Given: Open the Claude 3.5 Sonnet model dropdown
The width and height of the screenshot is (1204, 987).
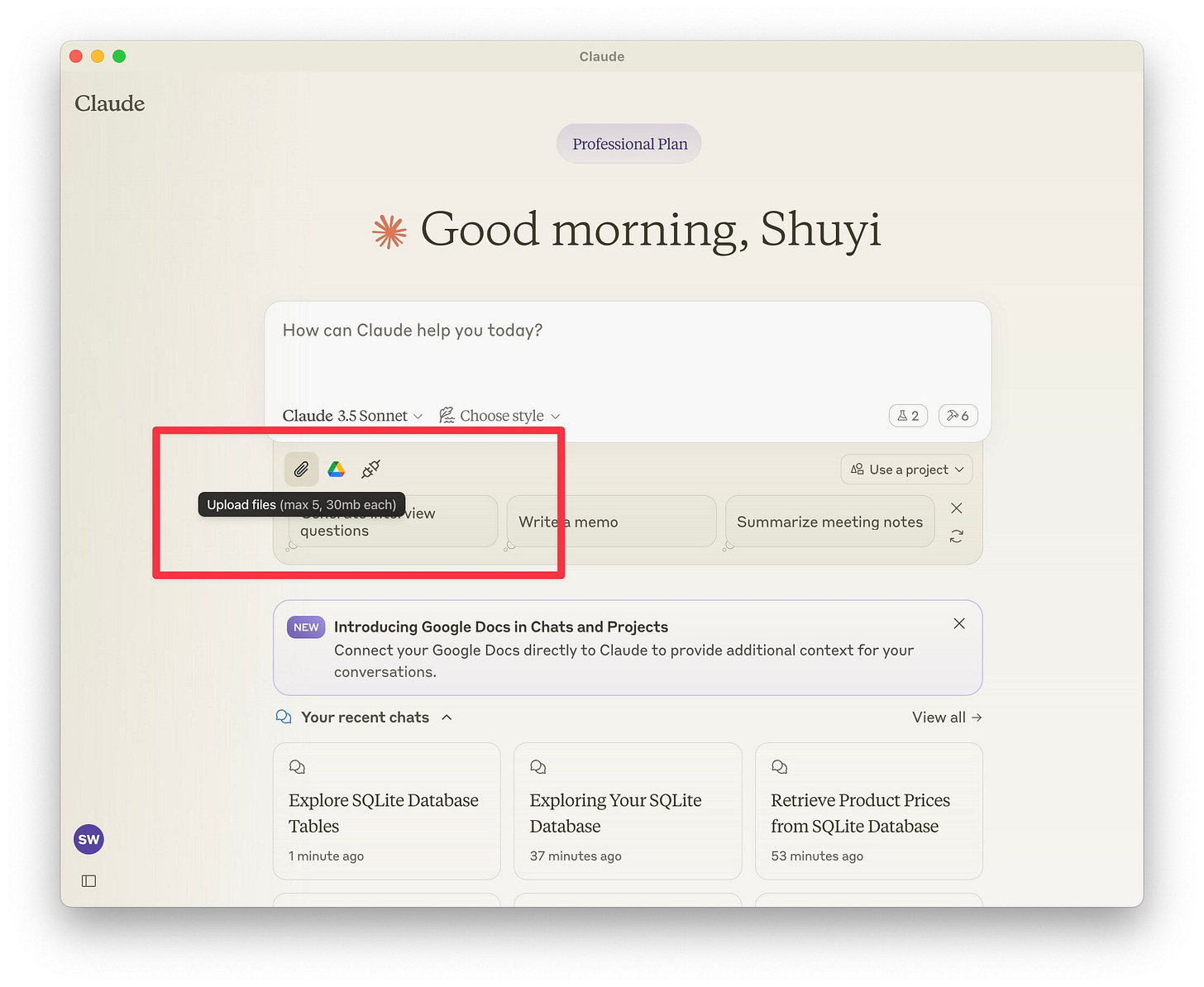Looking at the screenshot, I should tap(352, 416).
